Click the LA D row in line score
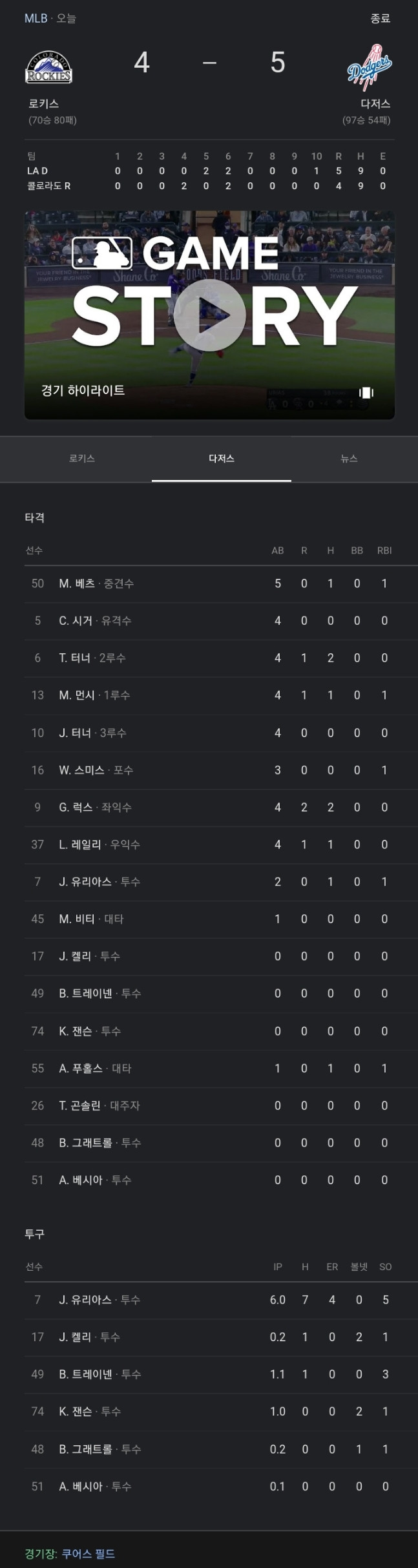Viewport: 418px width, 1568px height. pos(209,171)
